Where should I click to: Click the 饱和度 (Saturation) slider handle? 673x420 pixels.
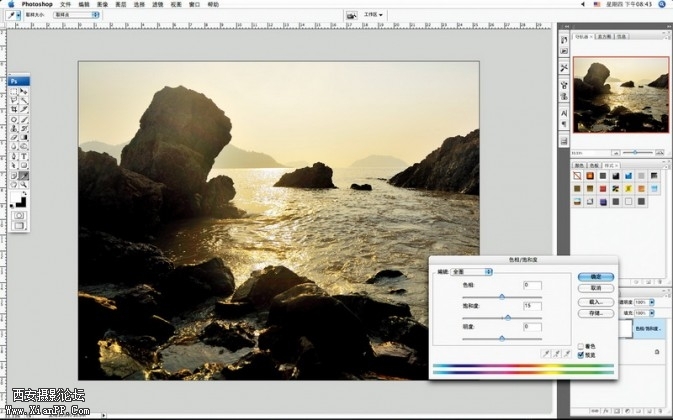[507, 316]
